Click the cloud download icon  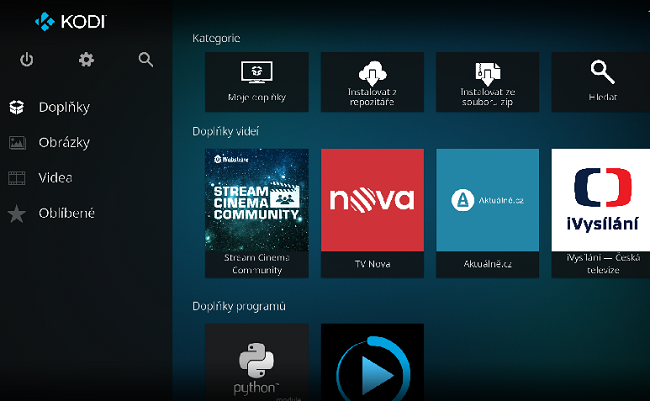click(x=372, y=73)
